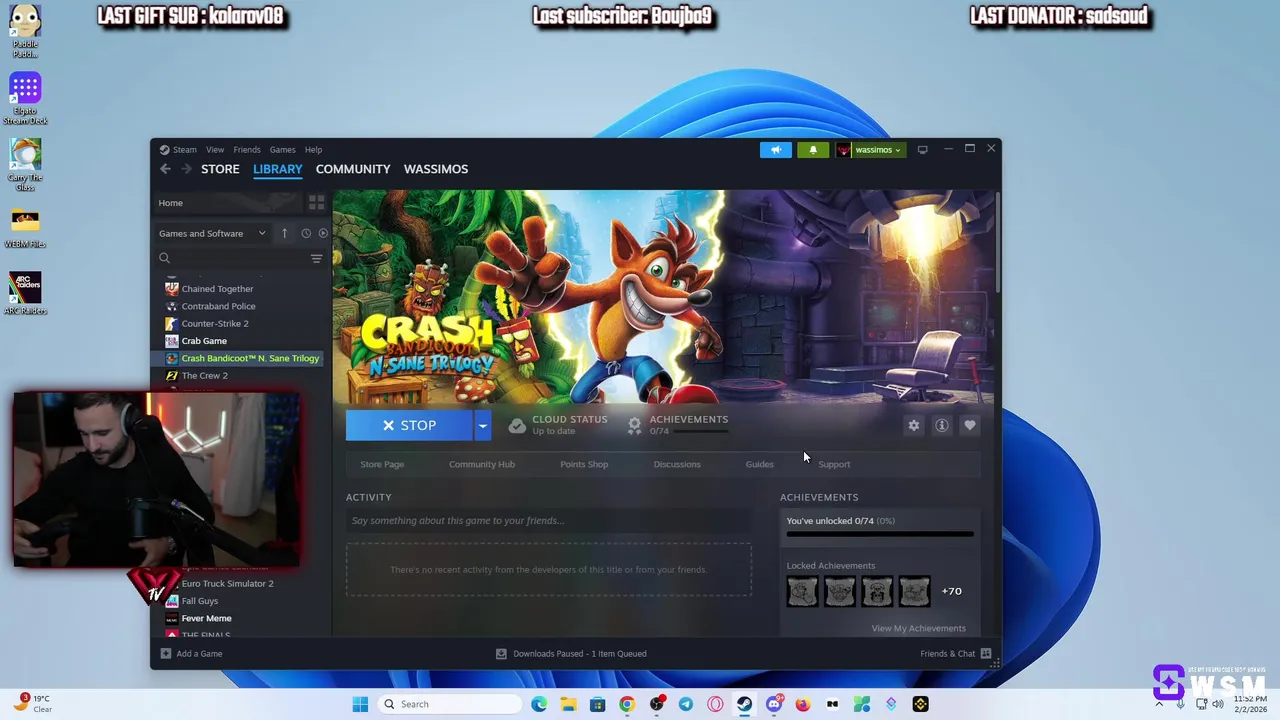Open launch options arrow beside Stop
Screen dimensions: 1280x720
pos(482,426)
